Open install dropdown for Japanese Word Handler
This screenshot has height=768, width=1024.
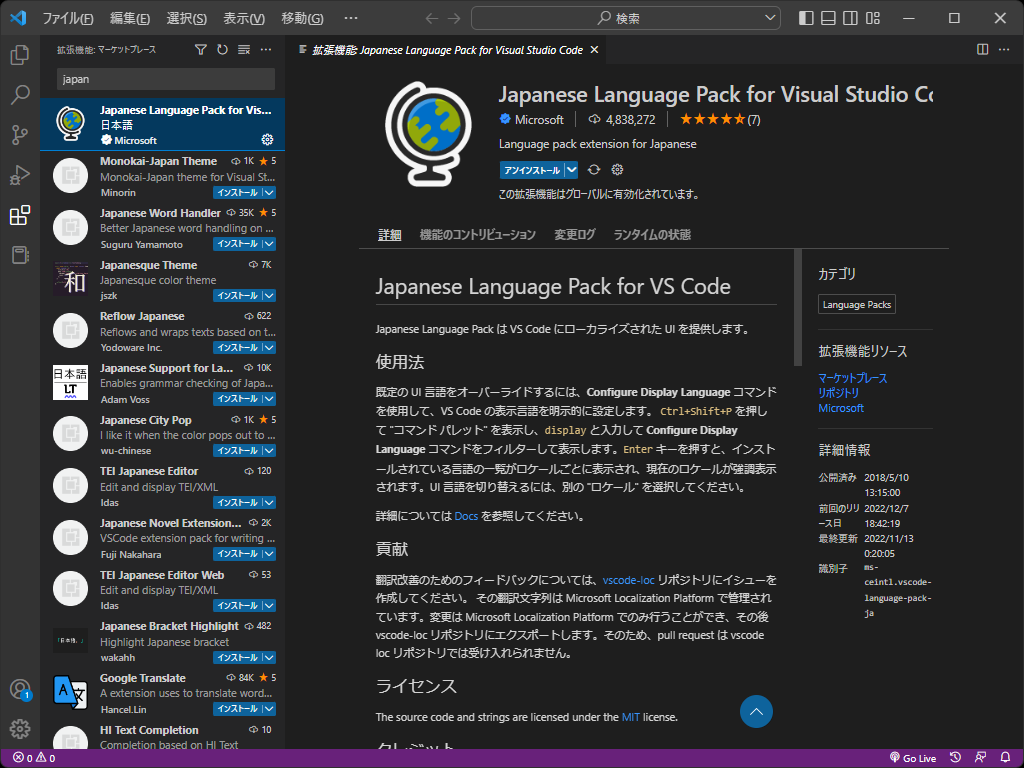[x=269, y=244]
